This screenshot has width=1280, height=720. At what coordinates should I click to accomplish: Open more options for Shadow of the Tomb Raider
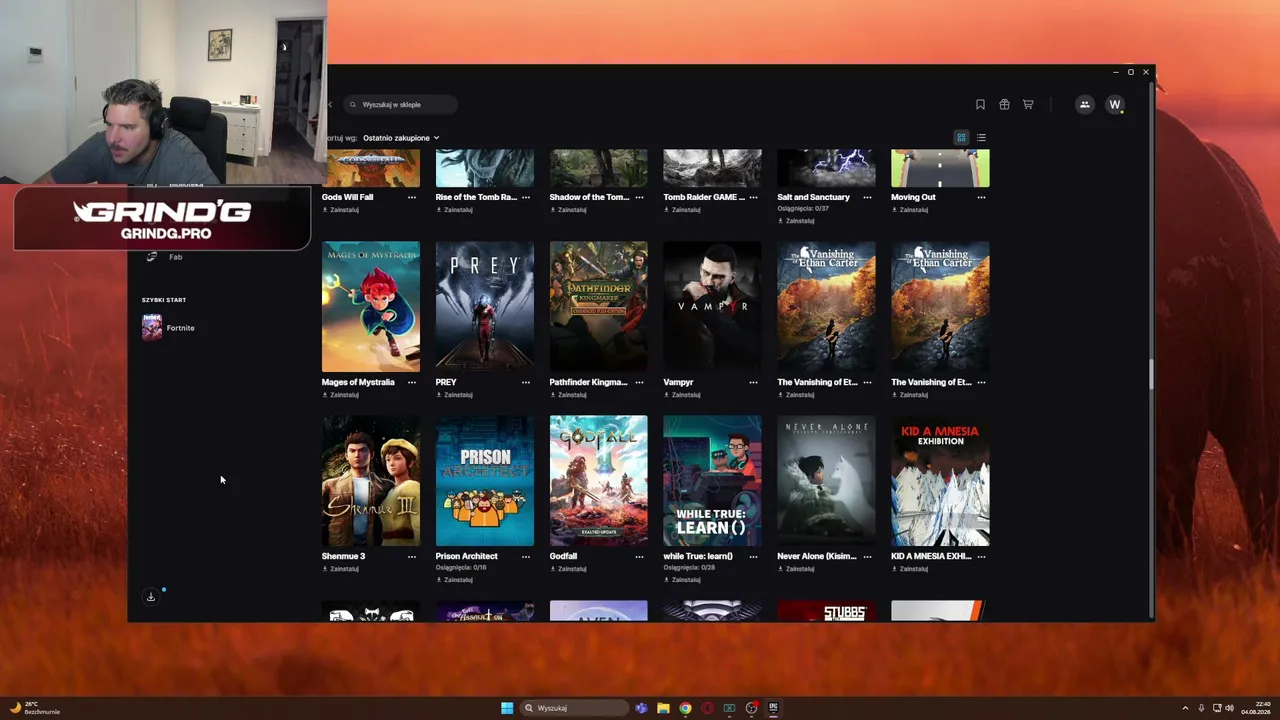coord(640,198)
